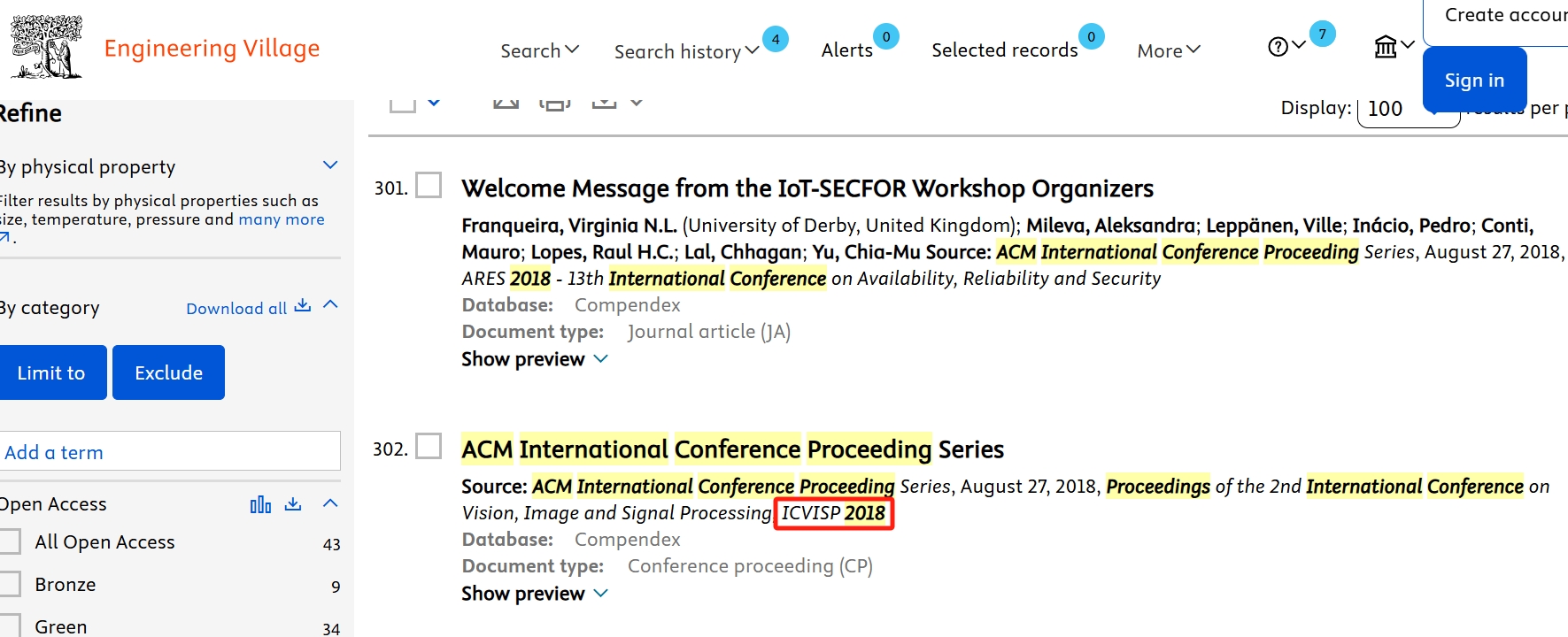Tick the All Open Access filter
Viewport: 1568px width, 637px height.
tap(11, 542)
